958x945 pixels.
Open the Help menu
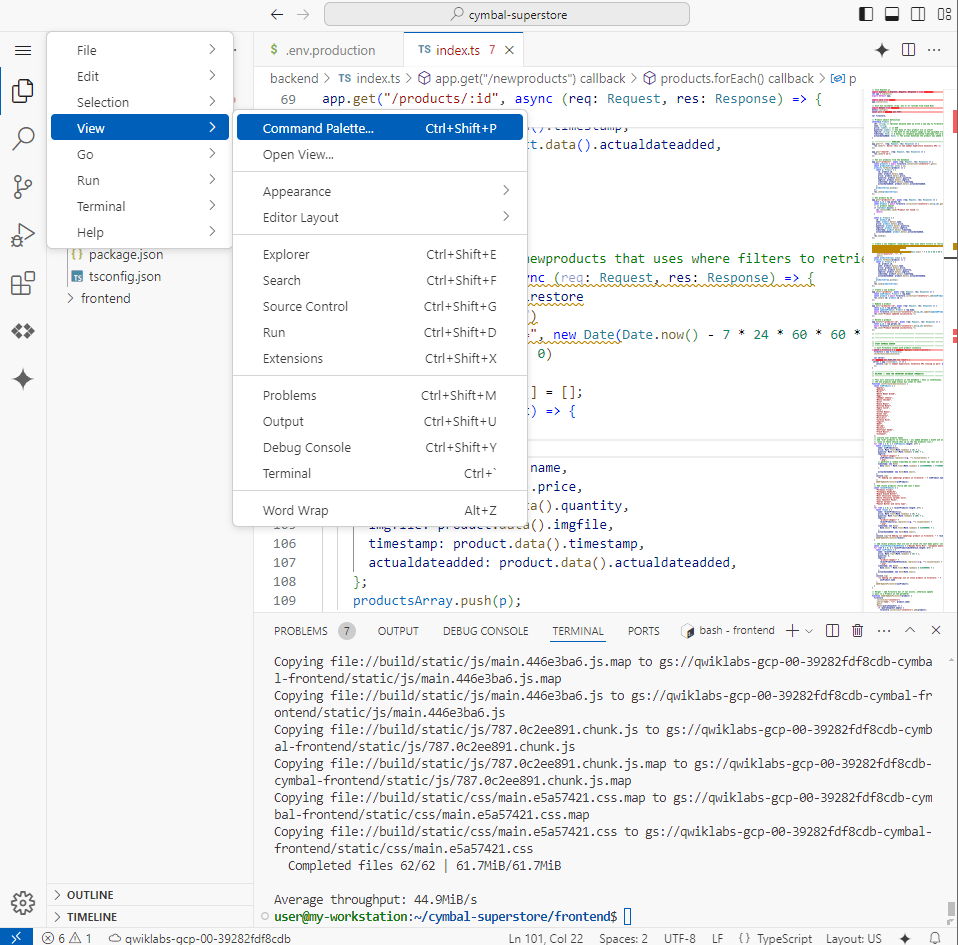140,232
